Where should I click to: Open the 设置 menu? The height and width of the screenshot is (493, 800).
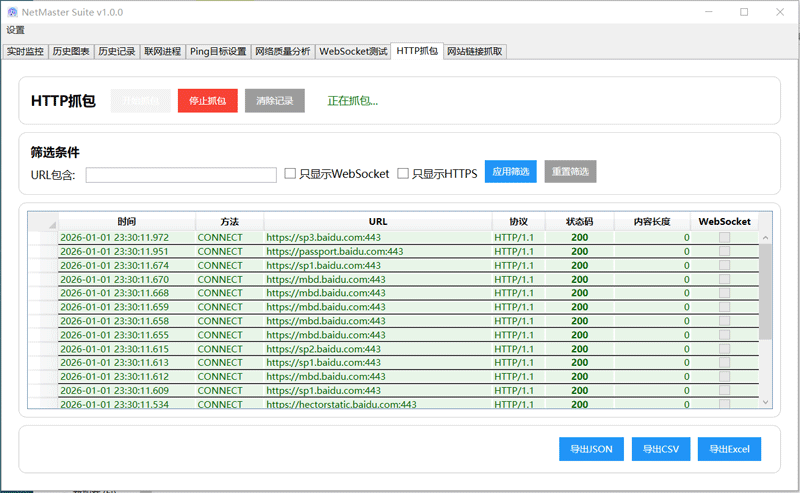[x=16, y=30]
